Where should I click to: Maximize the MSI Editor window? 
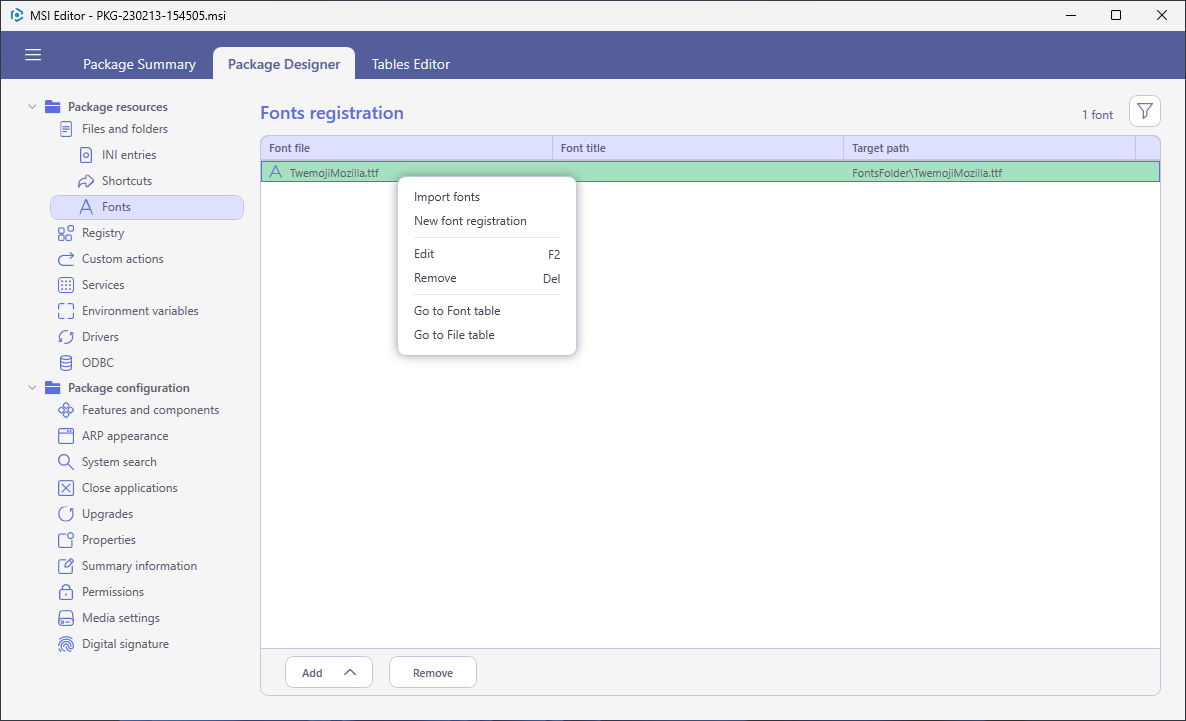(x=1116, y=15)
